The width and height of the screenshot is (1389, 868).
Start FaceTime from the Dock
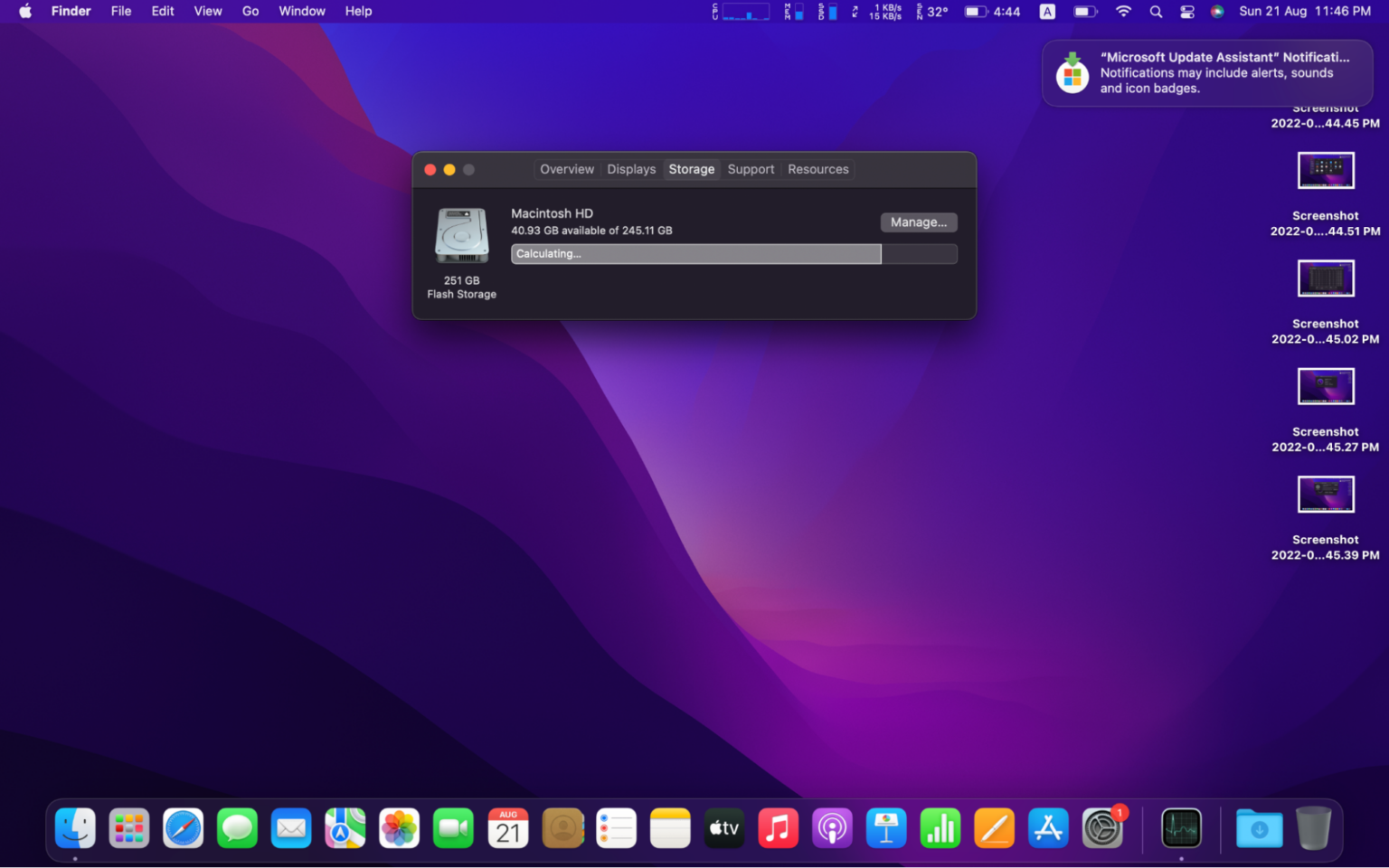point(453,828)
